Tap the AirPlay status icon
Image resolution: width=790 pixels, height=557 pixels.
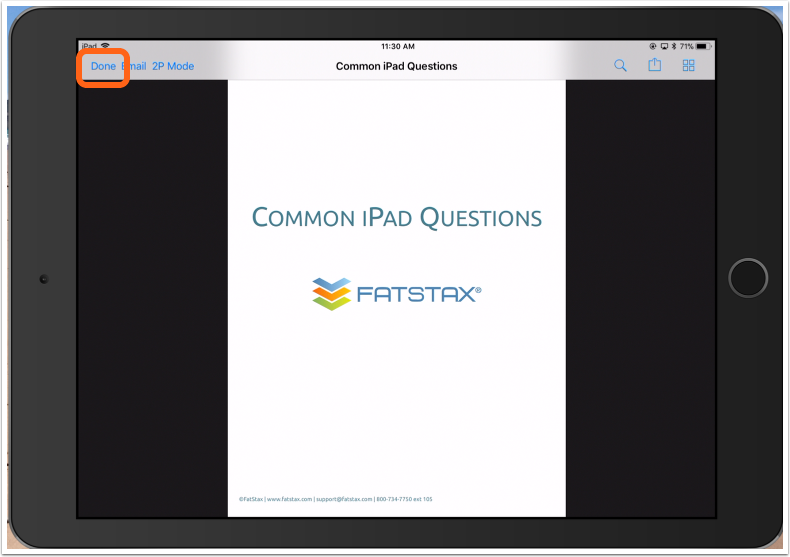(x=664, y=46)
